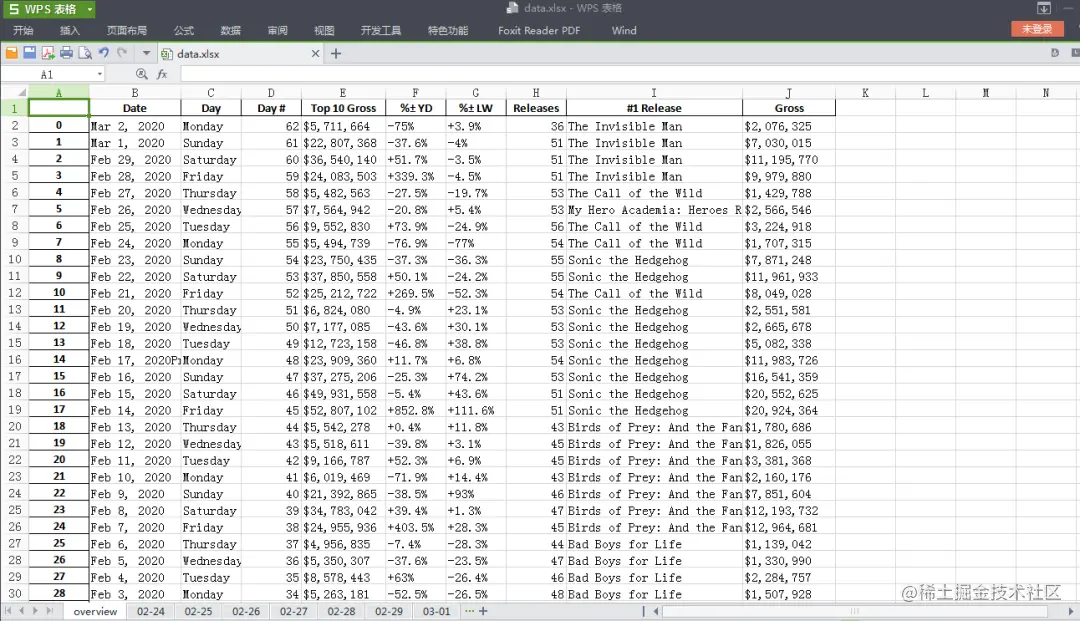Select column I header
This screenshot has height=621, width=1080.
pyautogui.click(x=654, y=93)
